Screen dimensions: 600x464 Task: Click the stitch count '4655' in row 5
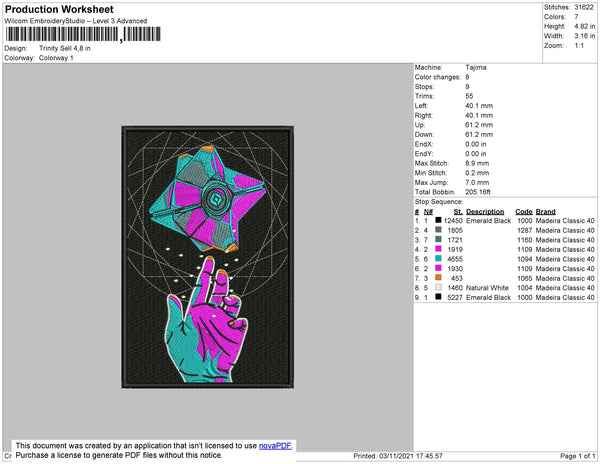(455, 259)
